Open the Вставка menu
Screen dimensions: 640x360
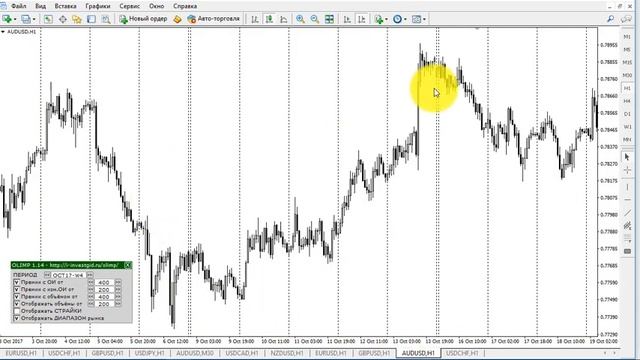(65, 6)
